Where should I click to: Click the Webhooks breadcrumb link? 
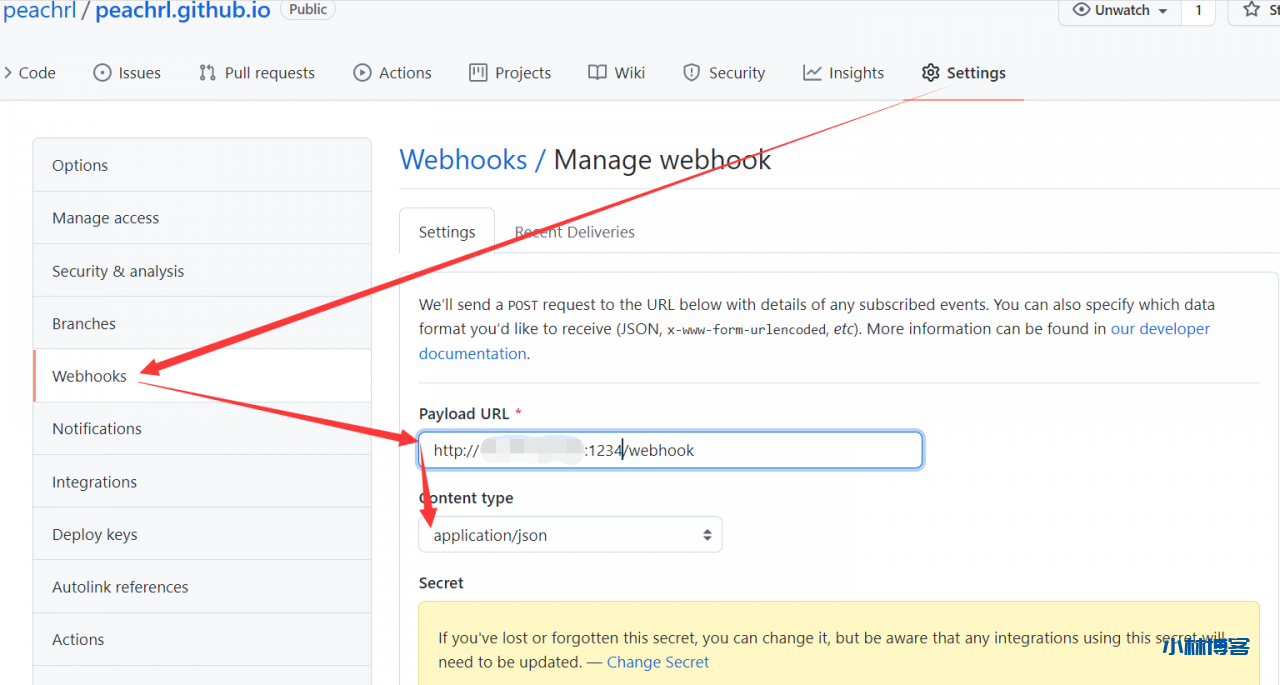463,160
